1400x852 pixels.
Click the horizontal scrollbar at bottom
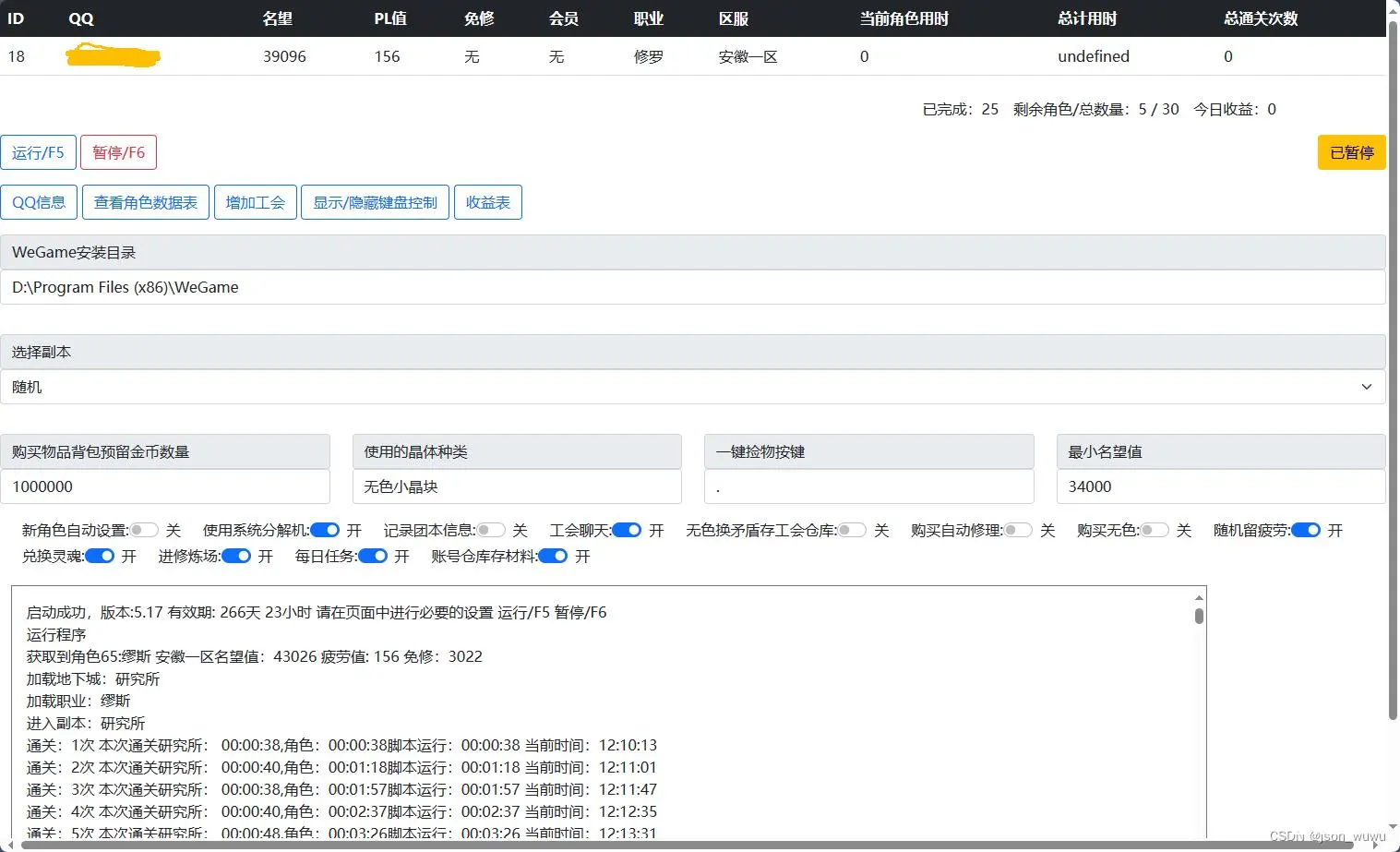pos(688,845)
